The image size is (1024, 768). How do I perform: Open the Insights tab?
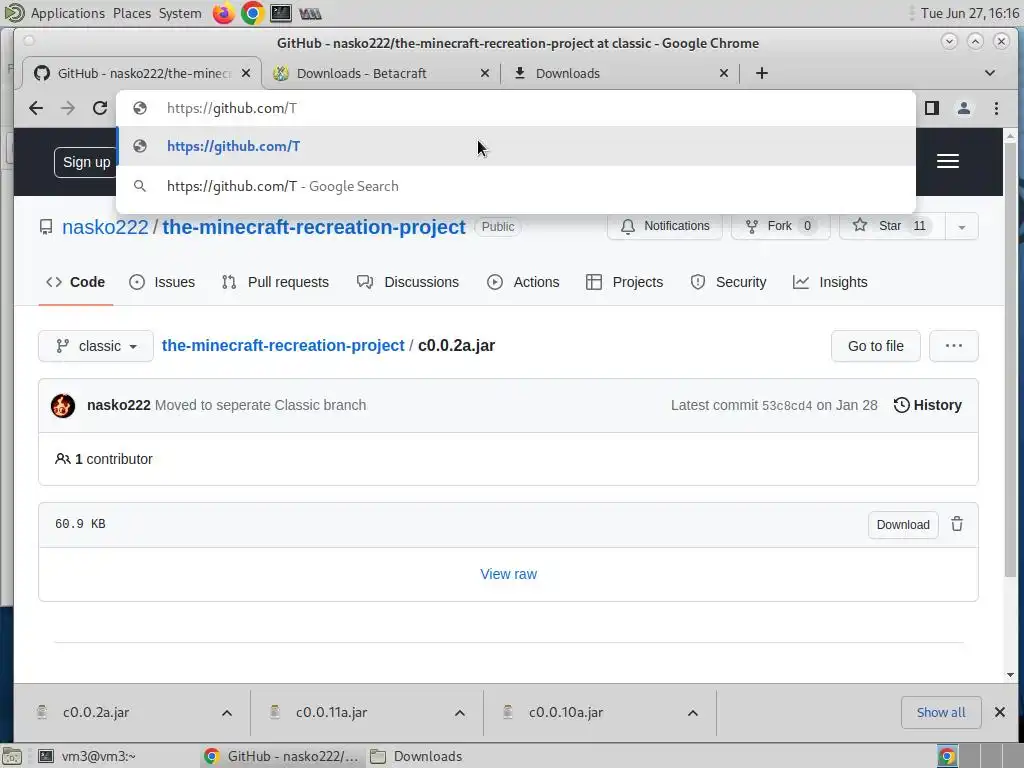pos(830,282)
